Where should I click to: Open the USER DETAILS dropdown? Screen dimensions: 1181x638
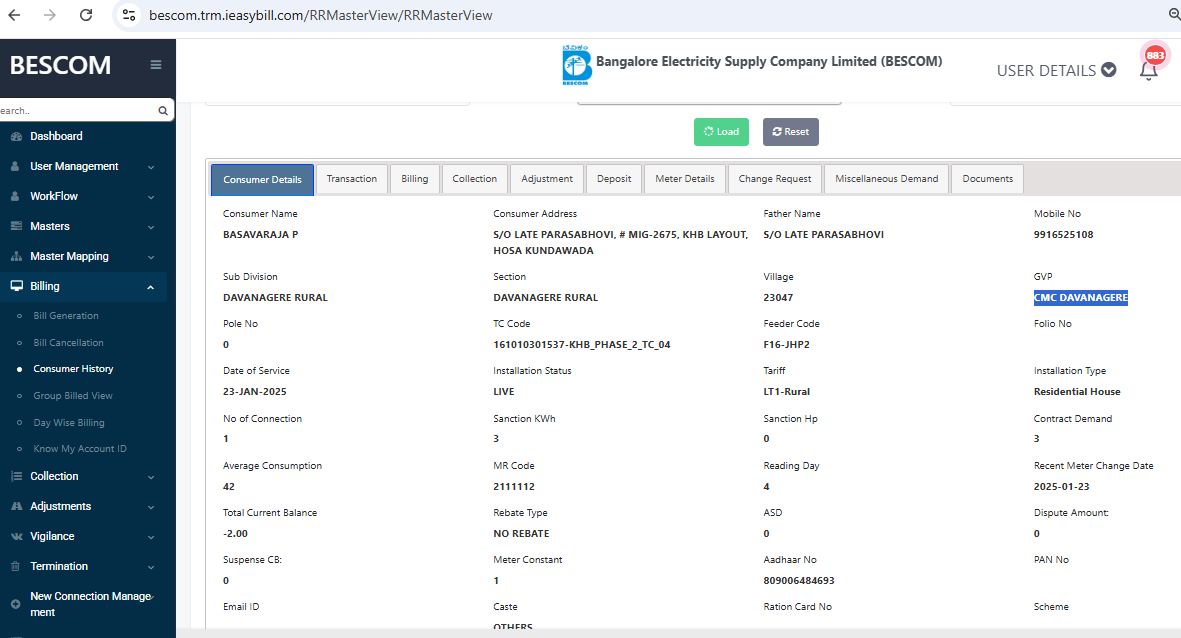click(1056, 70)
